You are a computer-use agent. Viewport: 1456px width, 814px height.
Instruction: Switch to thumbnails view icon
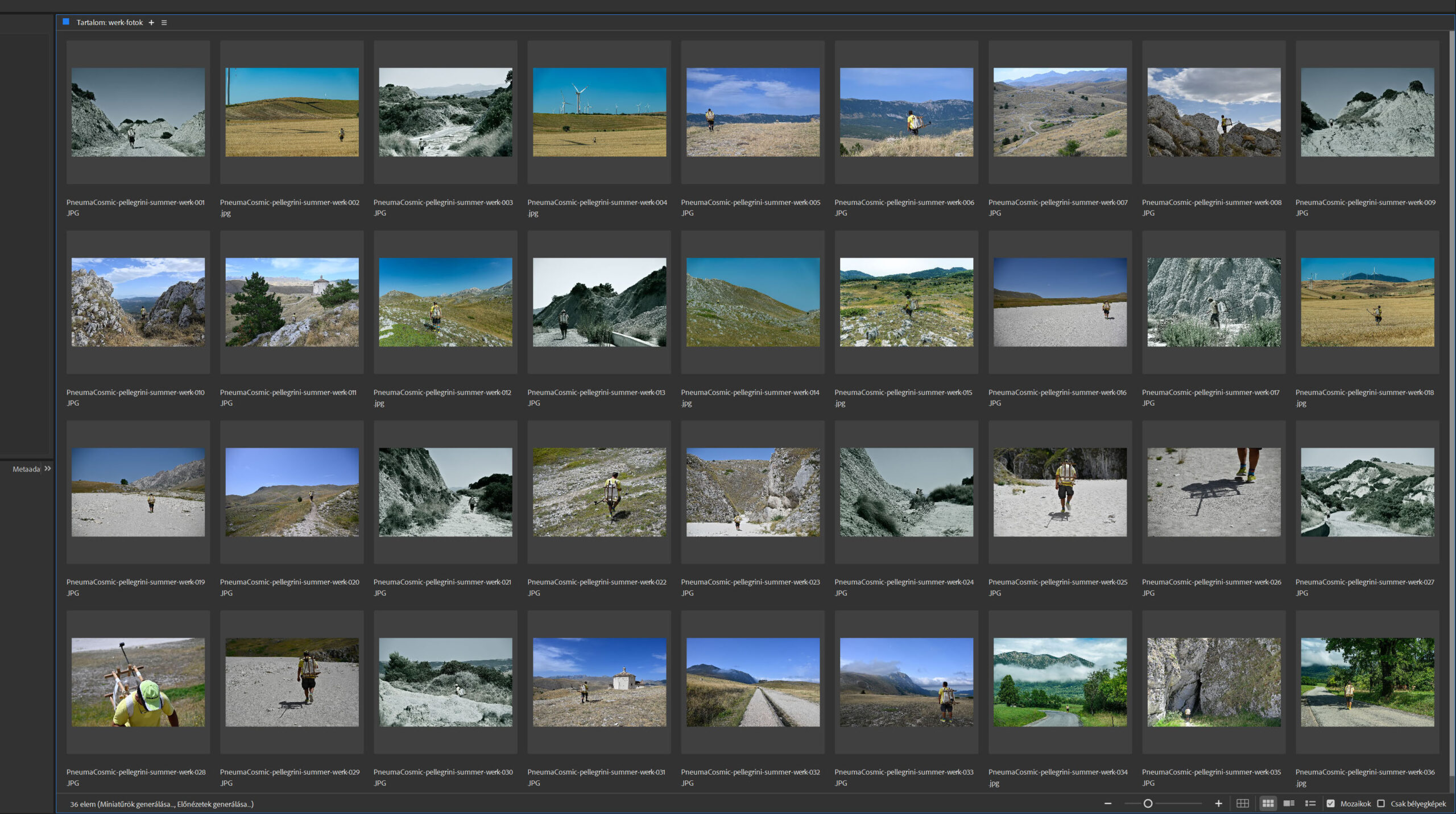tap(1268, 803)
